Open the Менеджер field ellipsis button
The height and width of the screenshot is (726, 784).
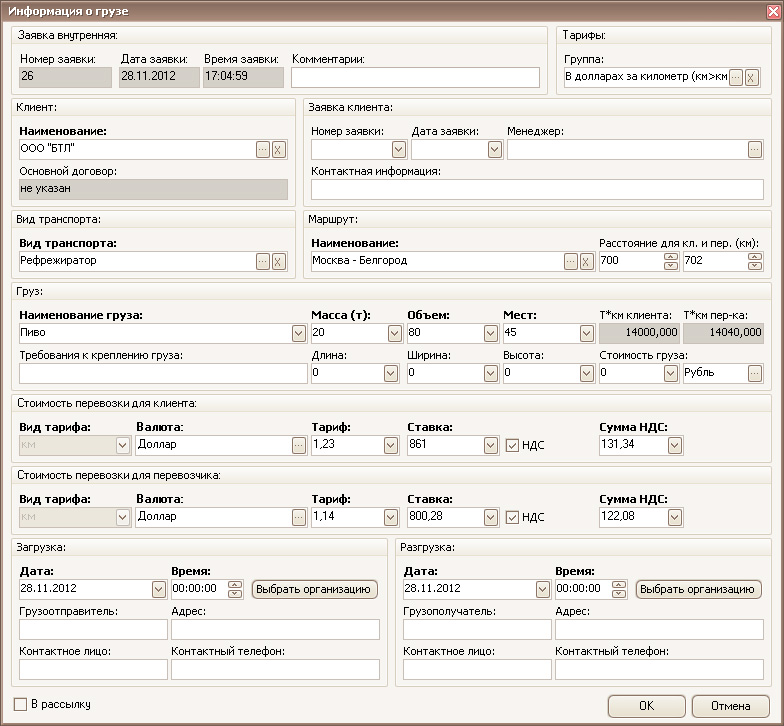755,149
